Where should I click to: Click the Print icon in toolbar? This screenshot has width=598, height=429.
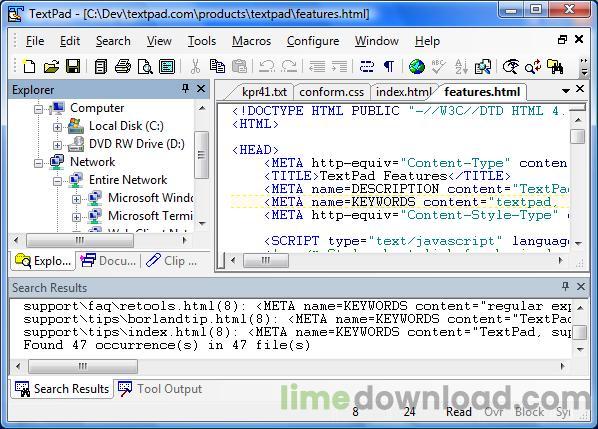click(123, 66)
